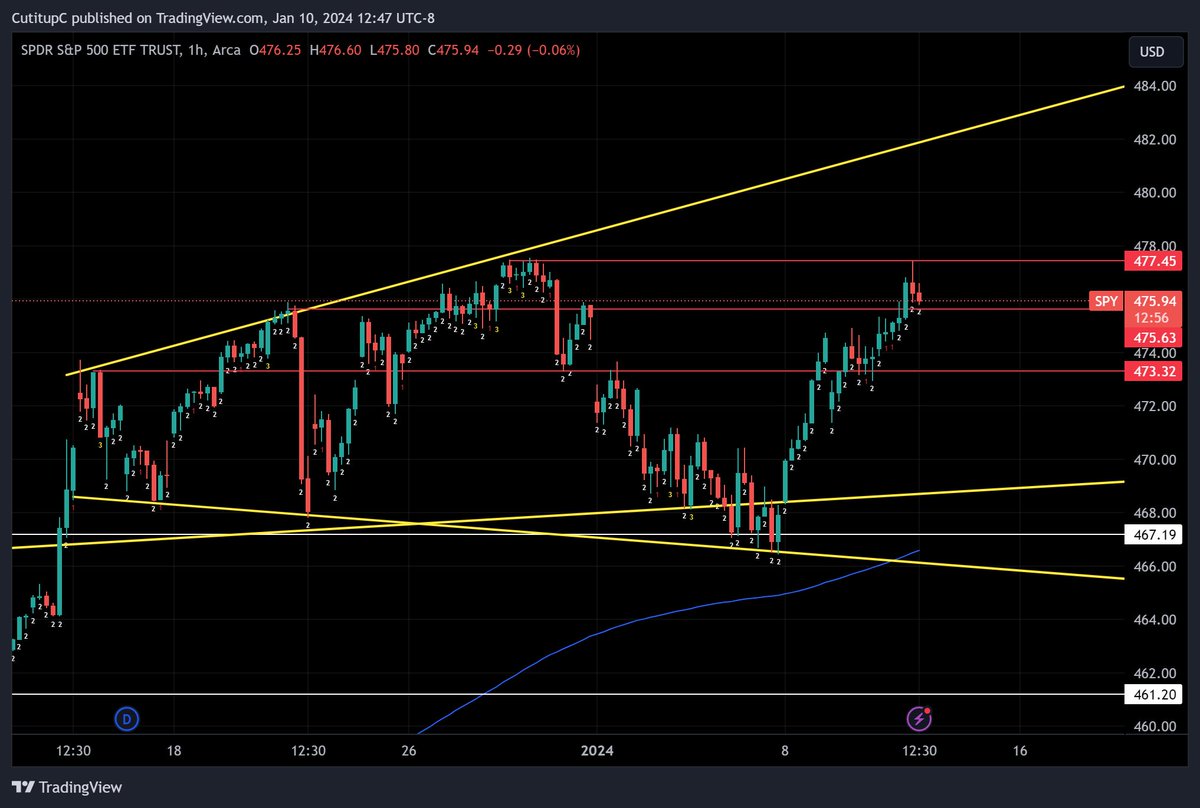Select the red SPY tag on the price axis
Image resolution: width=1200 pixels, height=808 pixels.
tap(1105, 300)
